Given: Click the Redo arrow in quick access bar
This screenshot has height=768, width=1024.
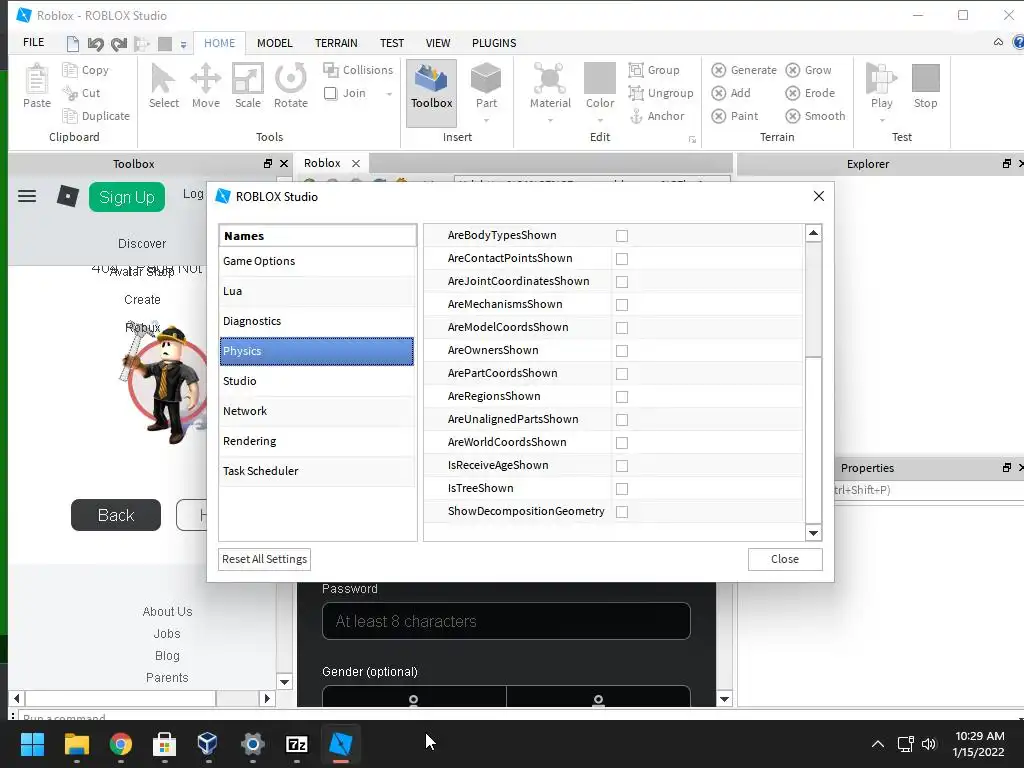Looking at the screenshot, I should [118, 44].
